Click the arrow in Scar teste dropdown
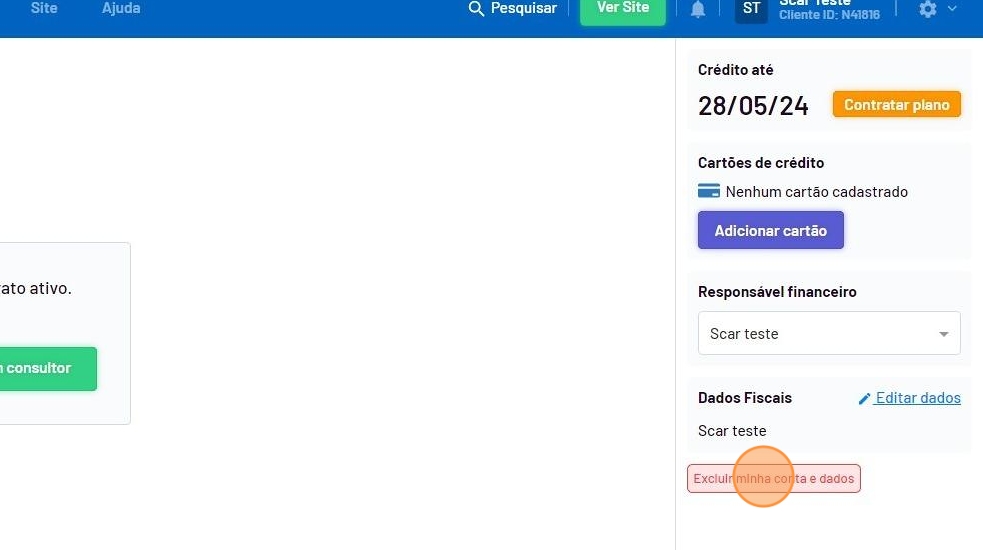 (943, 334)
